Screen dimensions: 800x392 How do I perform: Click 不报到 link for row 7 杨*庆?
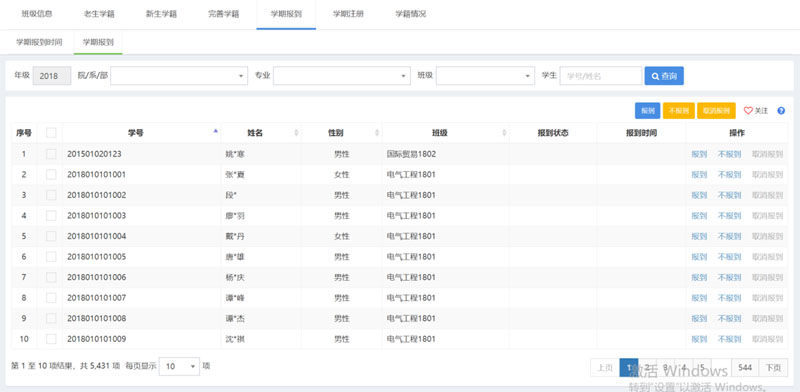729,277
